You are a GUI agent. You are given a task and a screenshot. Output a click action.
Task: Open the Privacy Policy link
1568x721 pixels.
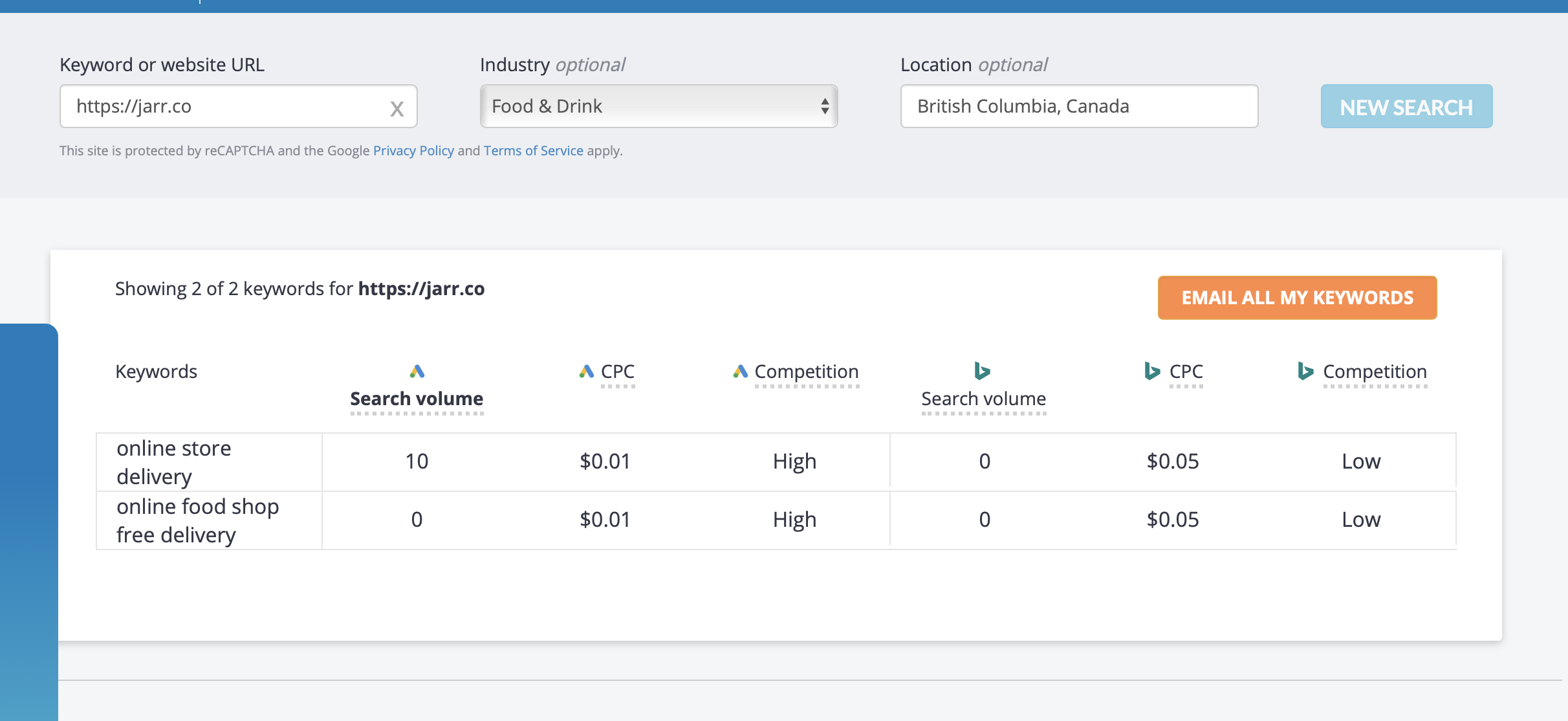pos(413,151)
